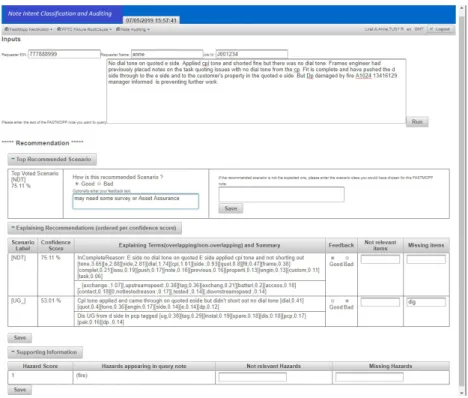468x398 pixels.
Task: Mark the NDT row feedback as Good
Action: point(332,258)
